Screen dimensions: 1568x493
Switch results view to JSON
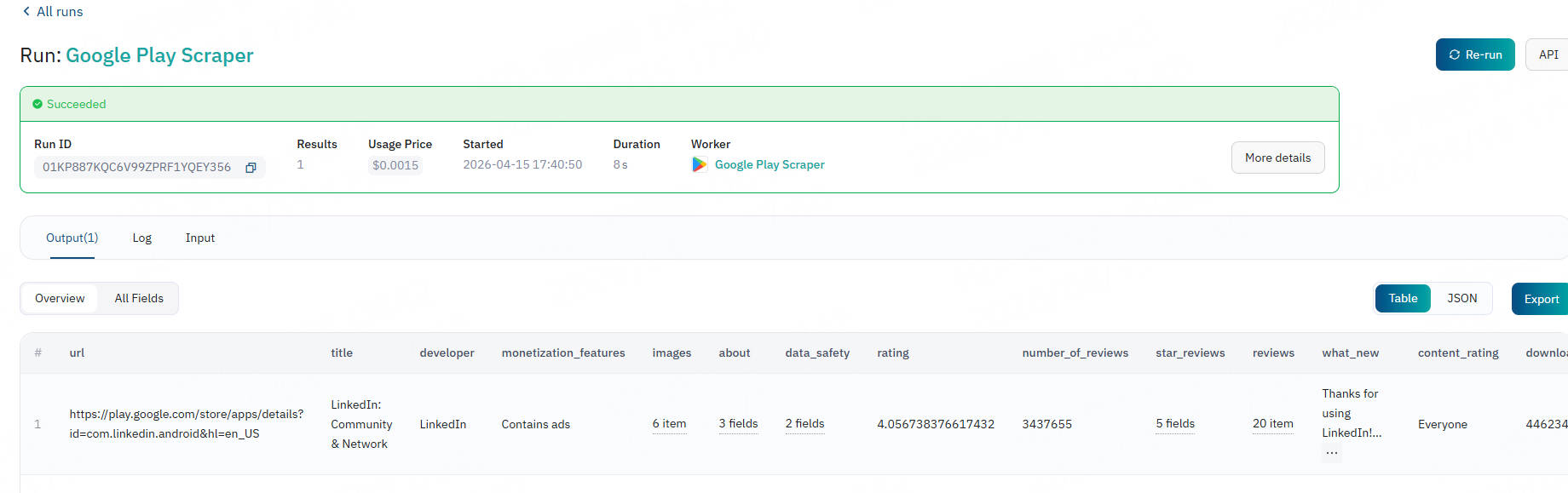[x=1461, y=298]
